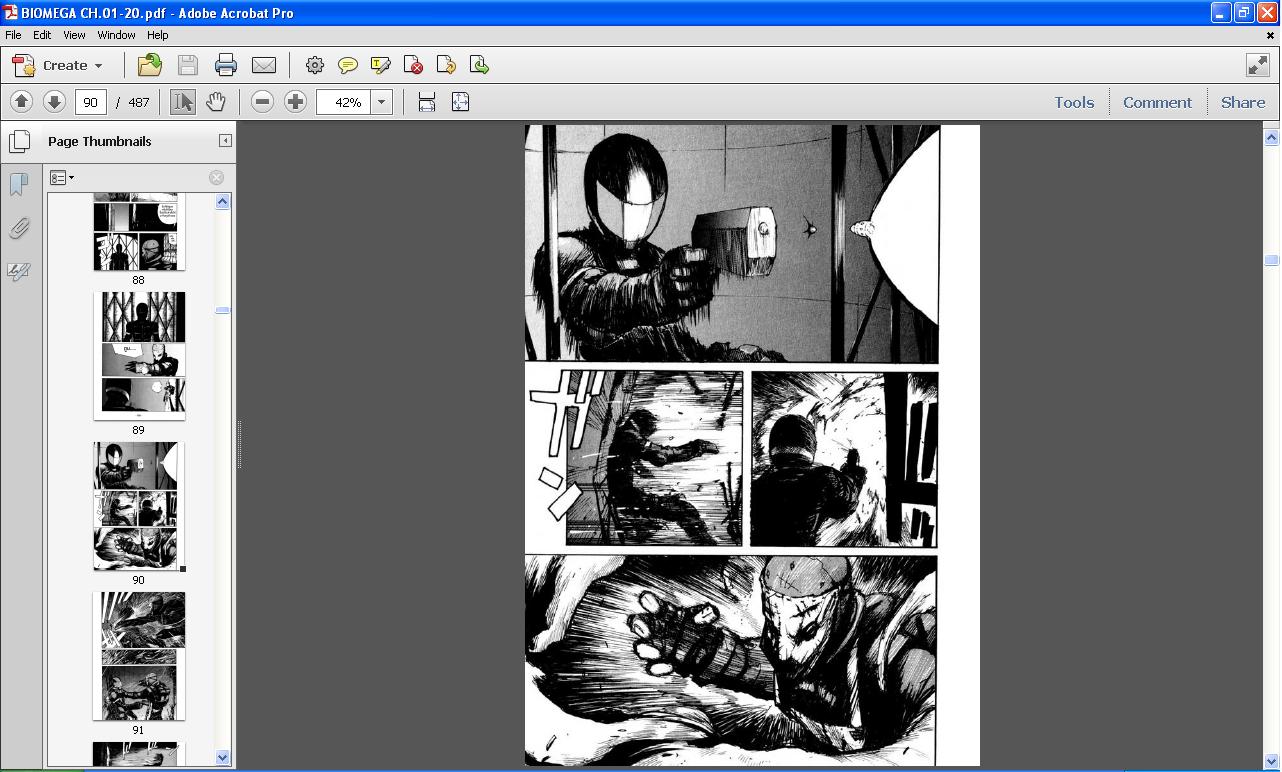Click the Page Thumbnails panel icon
The height and width of the screenshot is (772, 1282).
(19, 141)
